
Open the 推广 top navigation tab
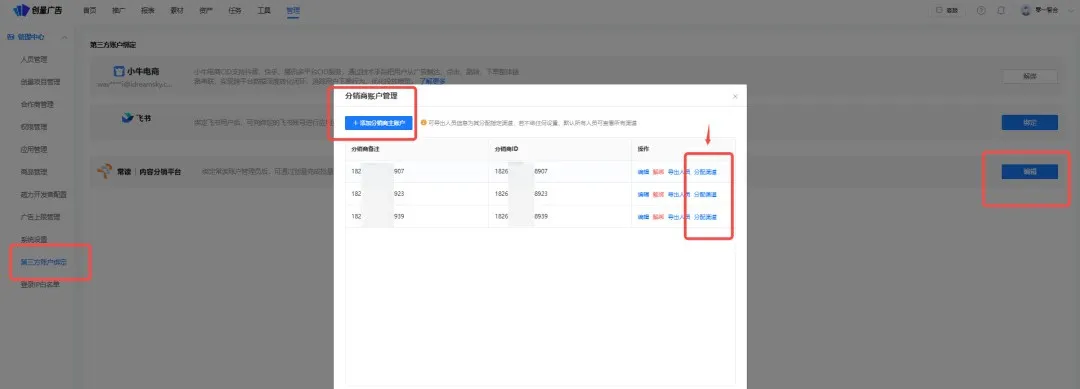pos(118,11)
